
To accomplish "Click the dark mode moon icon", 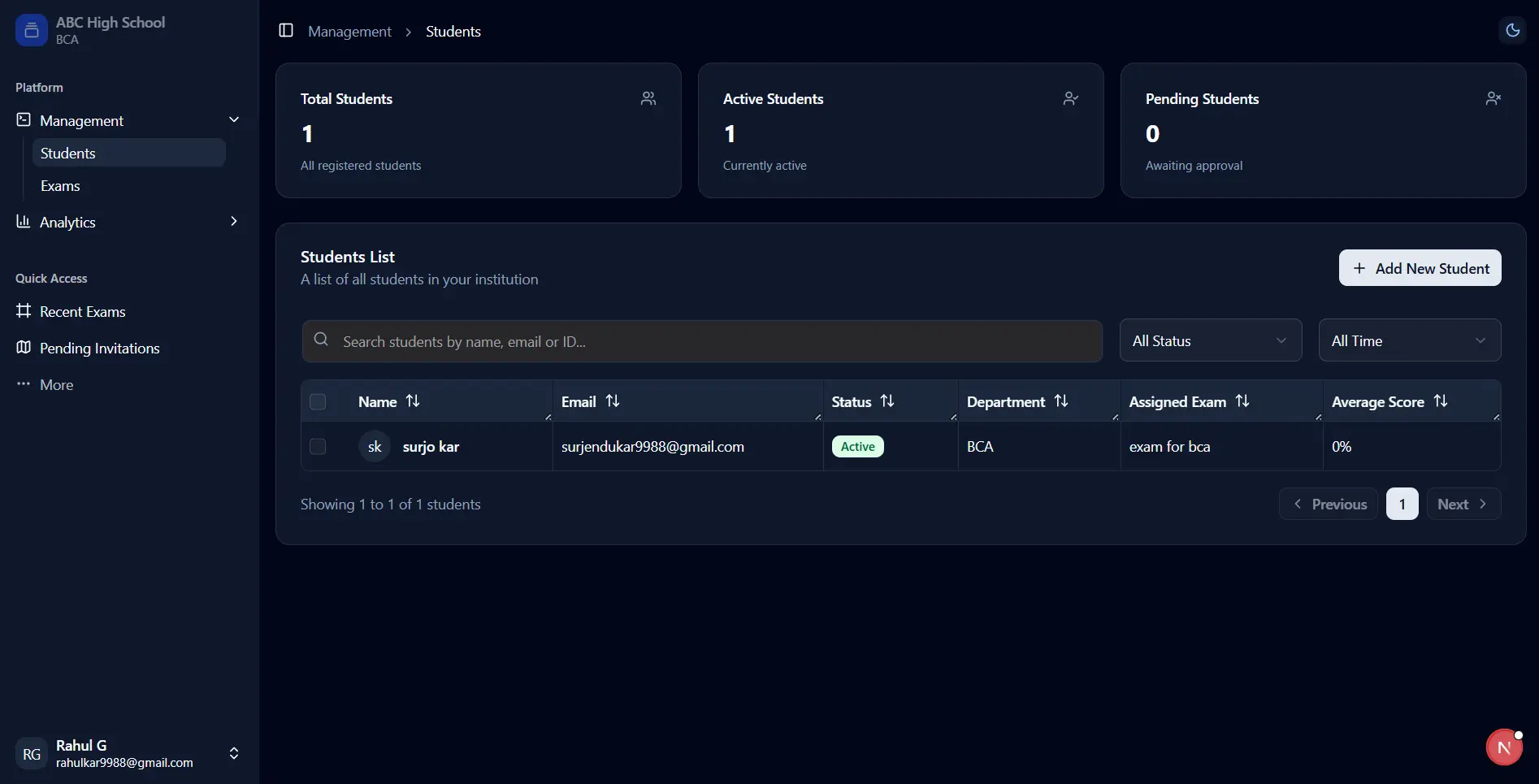I will point(1513,30).
